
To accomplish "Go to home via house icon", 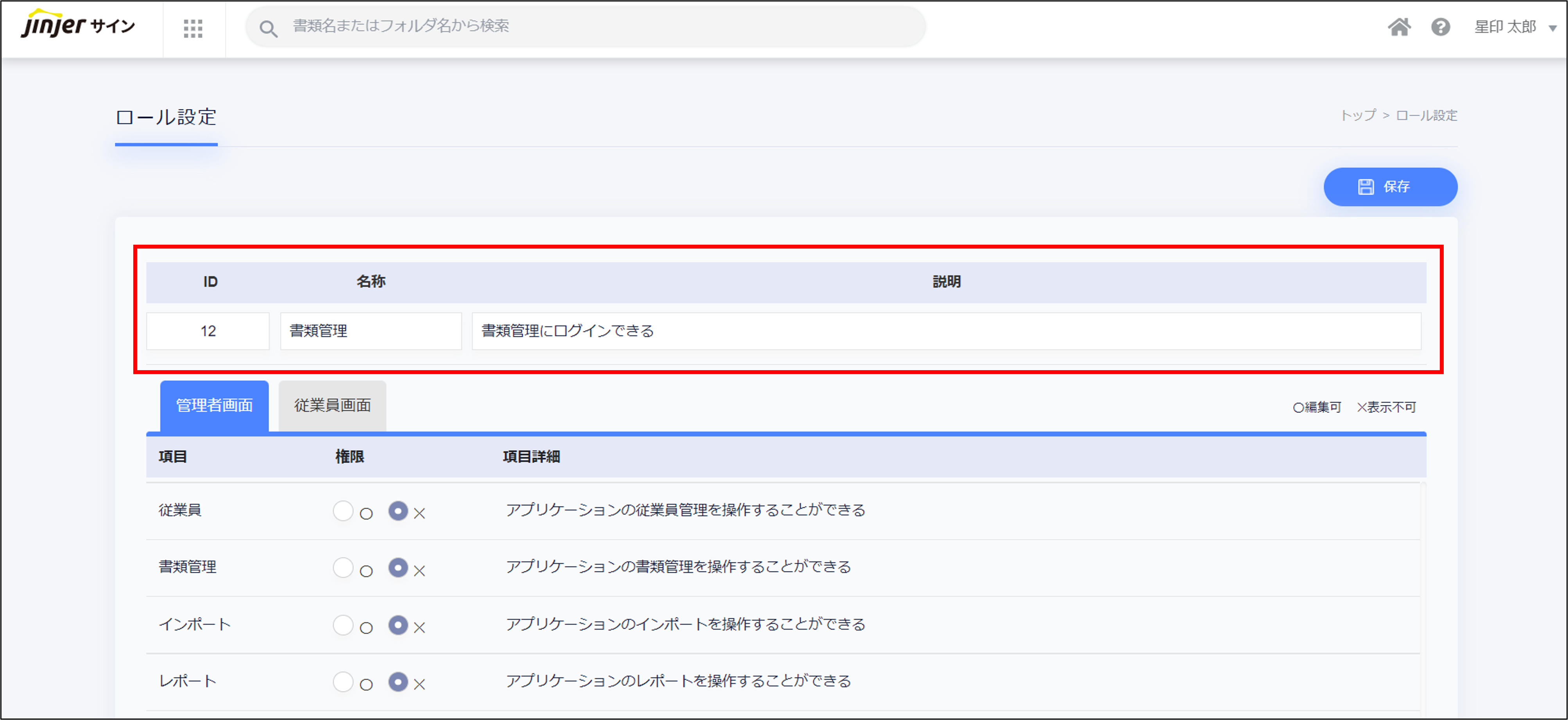I will [1399, 27].
